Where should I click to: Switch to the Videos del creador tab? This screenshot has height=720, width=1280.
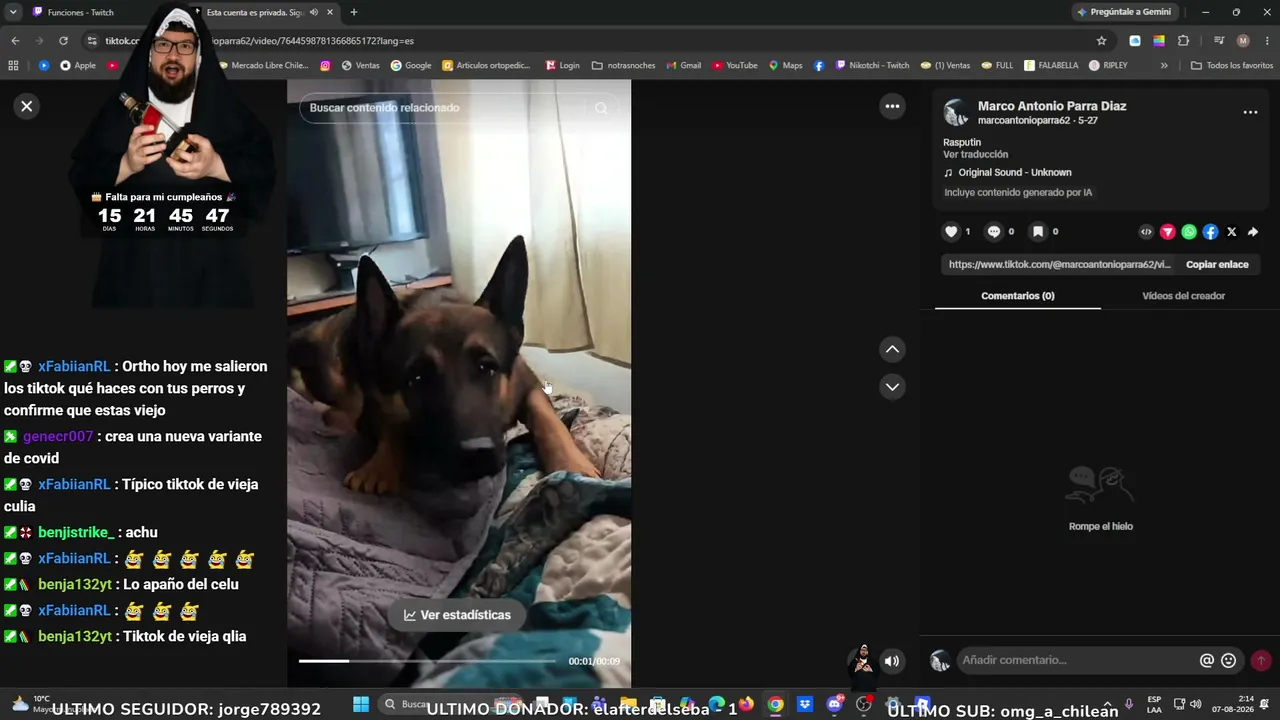coord(1183,296)
